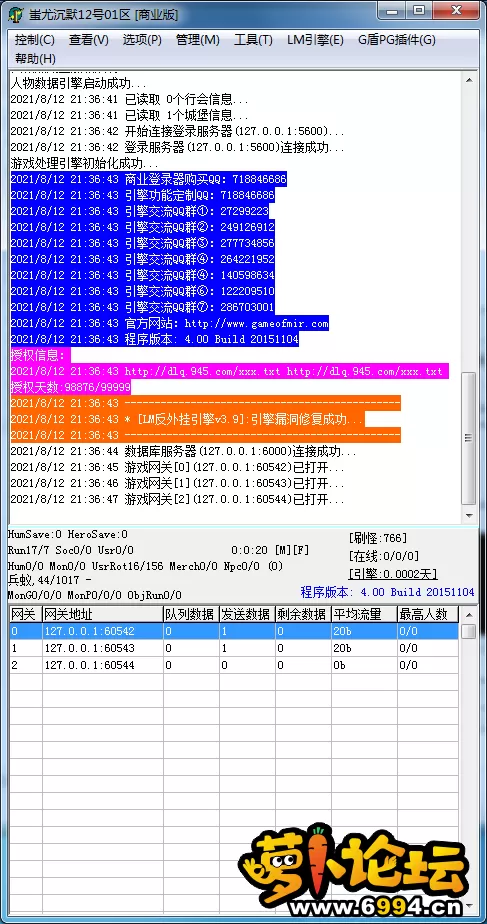Click the 发送数据 column header

click(x=247, y=614)
